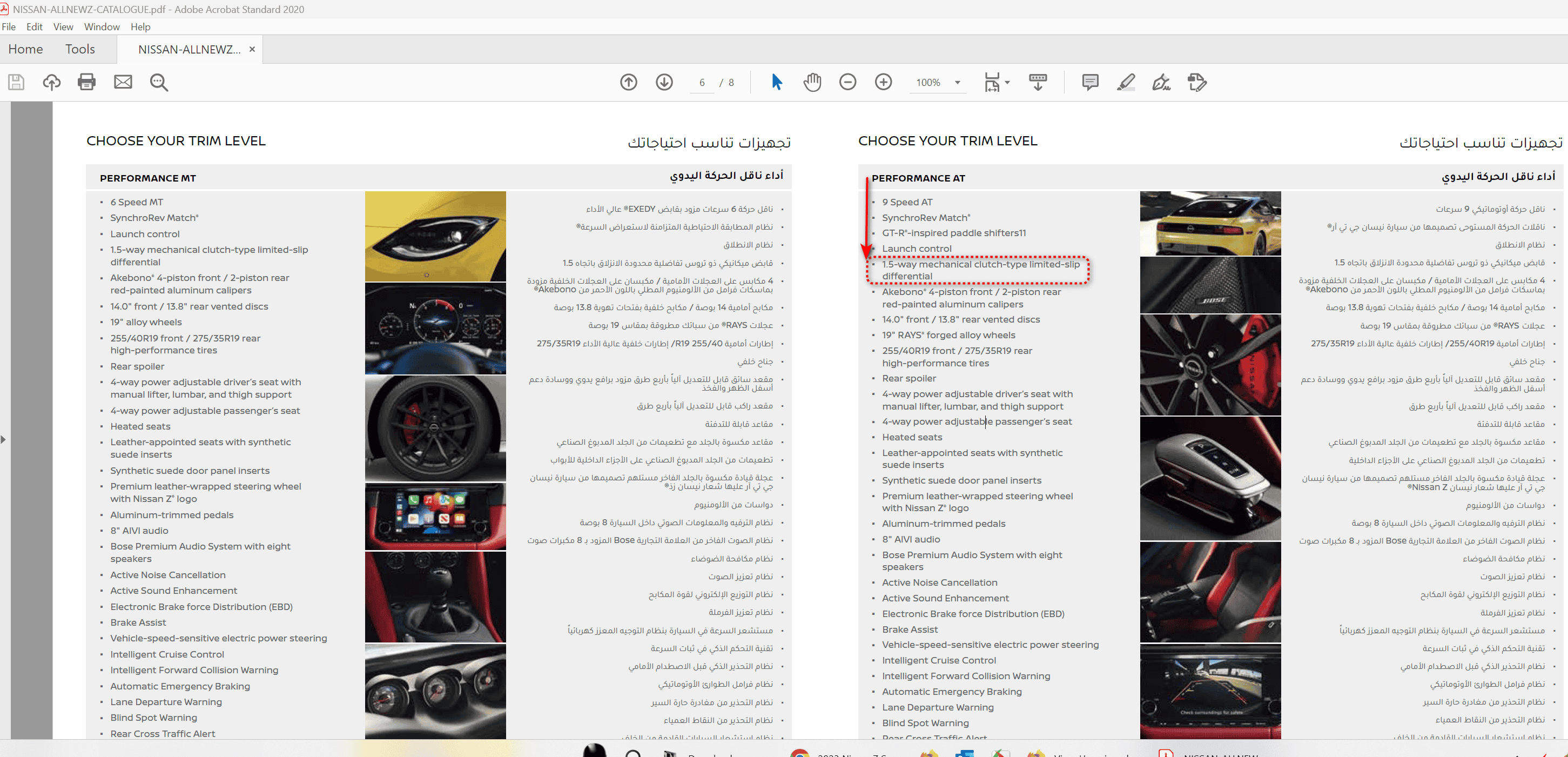Click '9 Speed AT' list item
Viewport: 1568px width, 757px height.
[907, 202]
